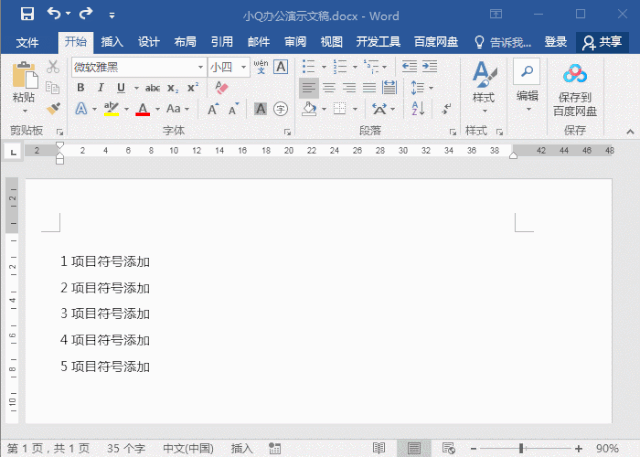This screenshot has width=640, height=457.
Task: Click the Asian layout icon
Action: pyautogui.click(x=379, y=109)
